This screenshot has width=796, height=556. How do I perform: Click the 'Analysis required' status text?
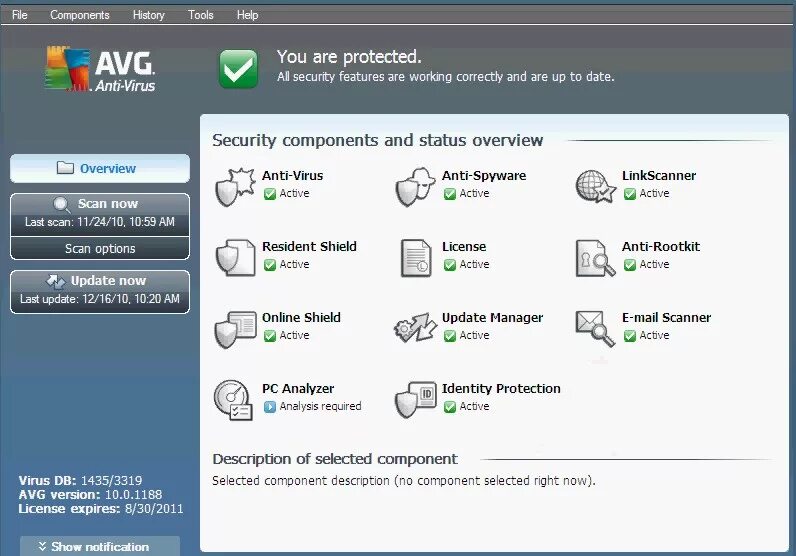click(320, 406)
